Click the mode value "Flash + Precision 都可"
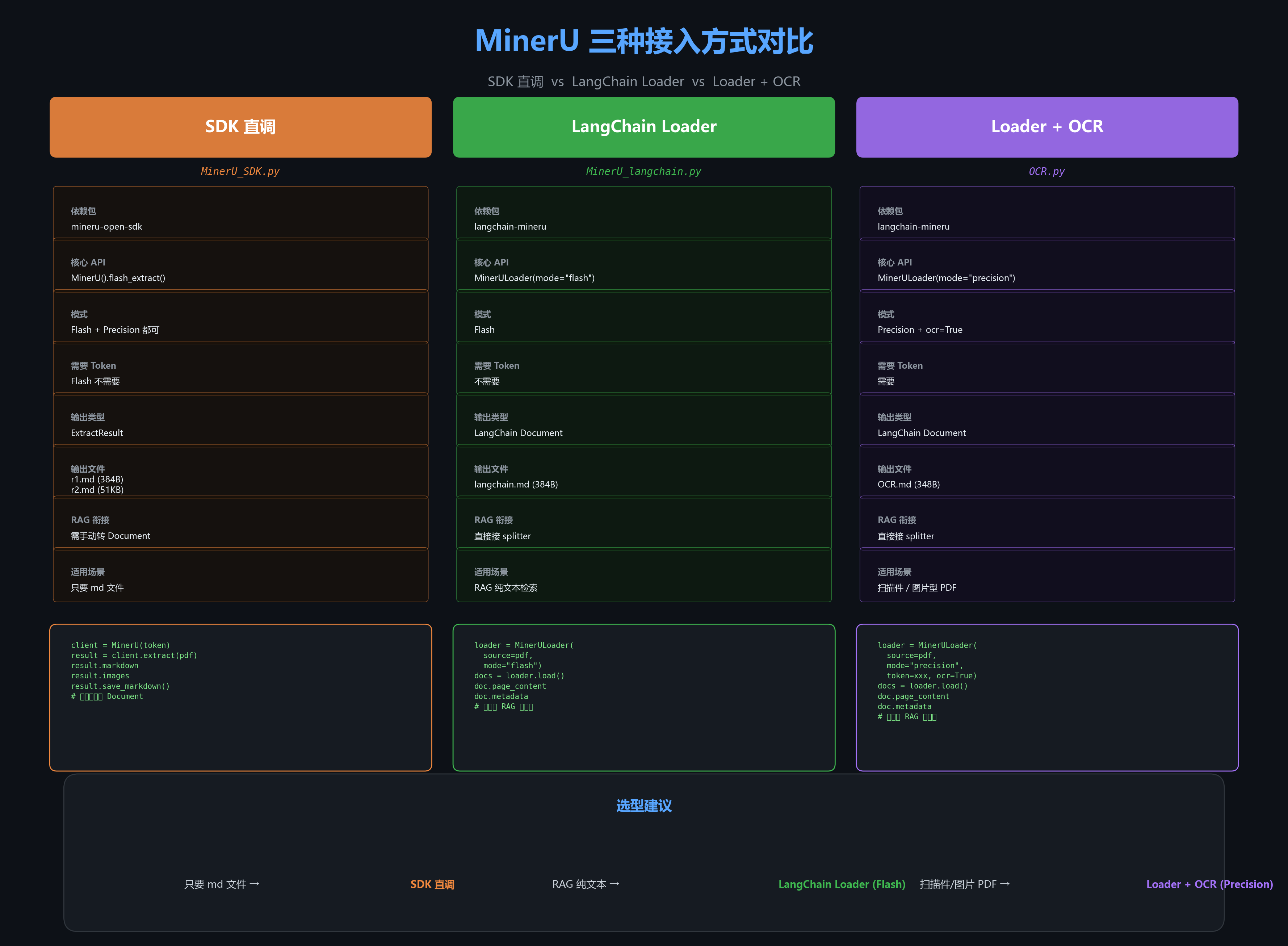The height and width of the screenshot is (946, 1288). [x=115, y=330]
